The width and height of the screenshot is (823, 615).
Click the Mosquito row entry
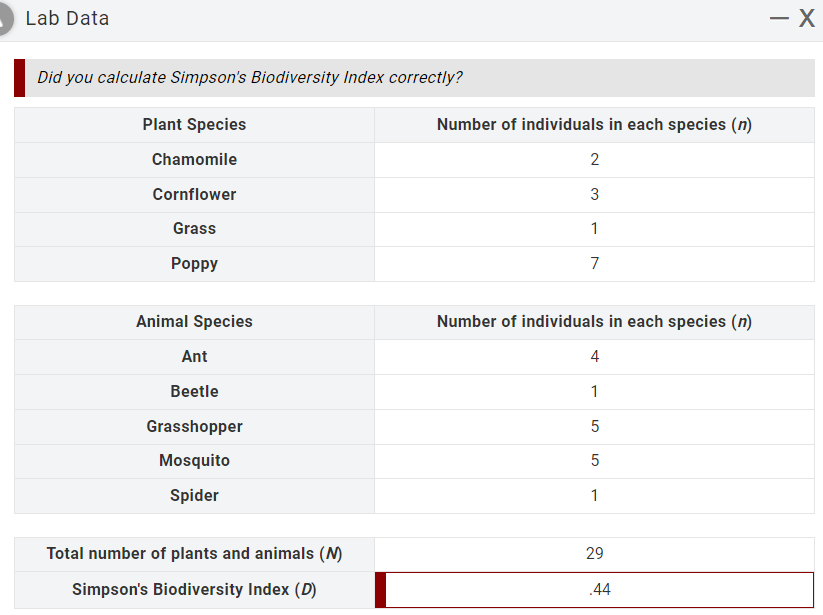tap(194, 460)
